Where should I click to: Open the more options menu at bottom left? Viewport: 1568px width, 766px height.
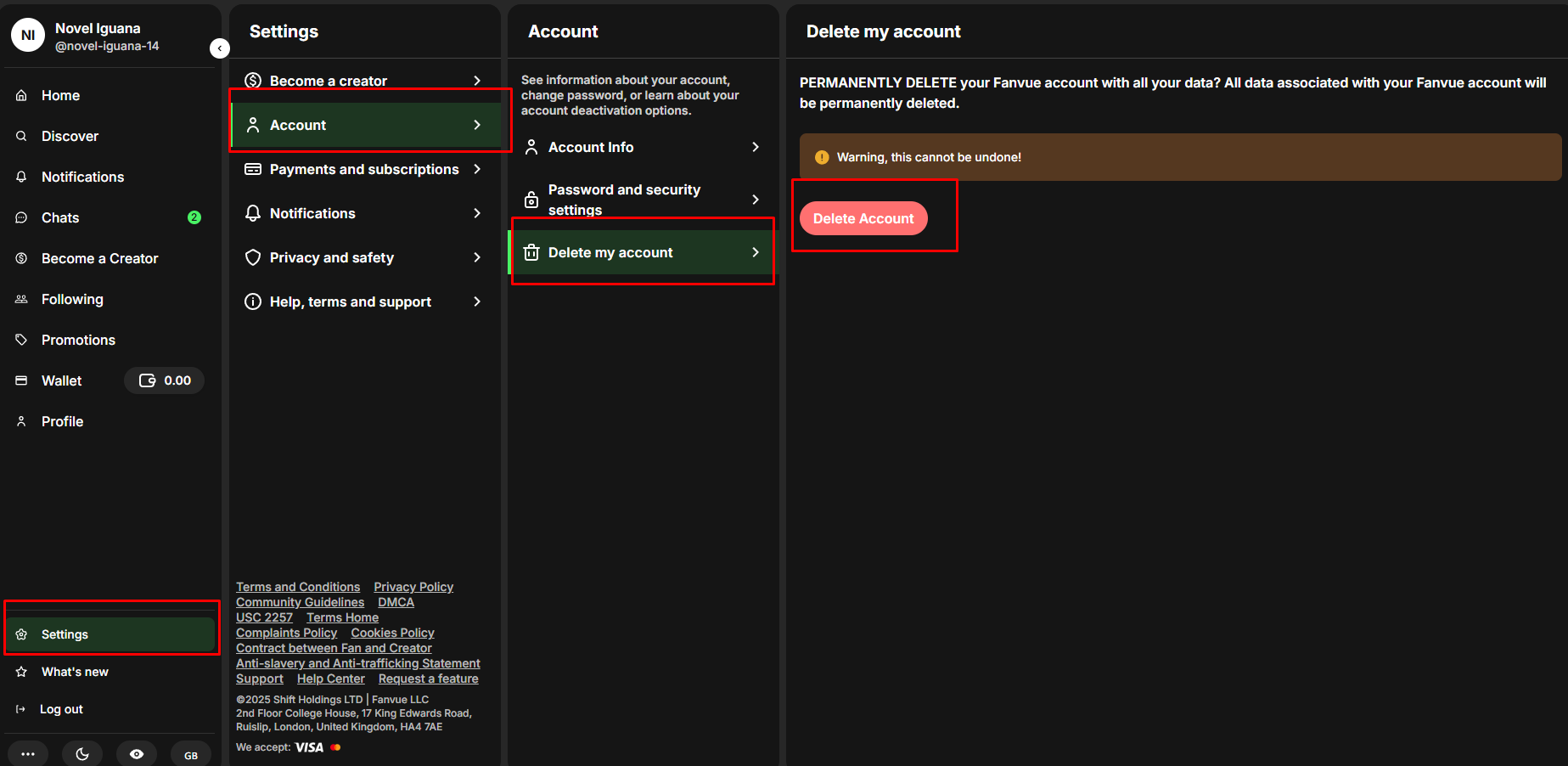tap(28, 754)
